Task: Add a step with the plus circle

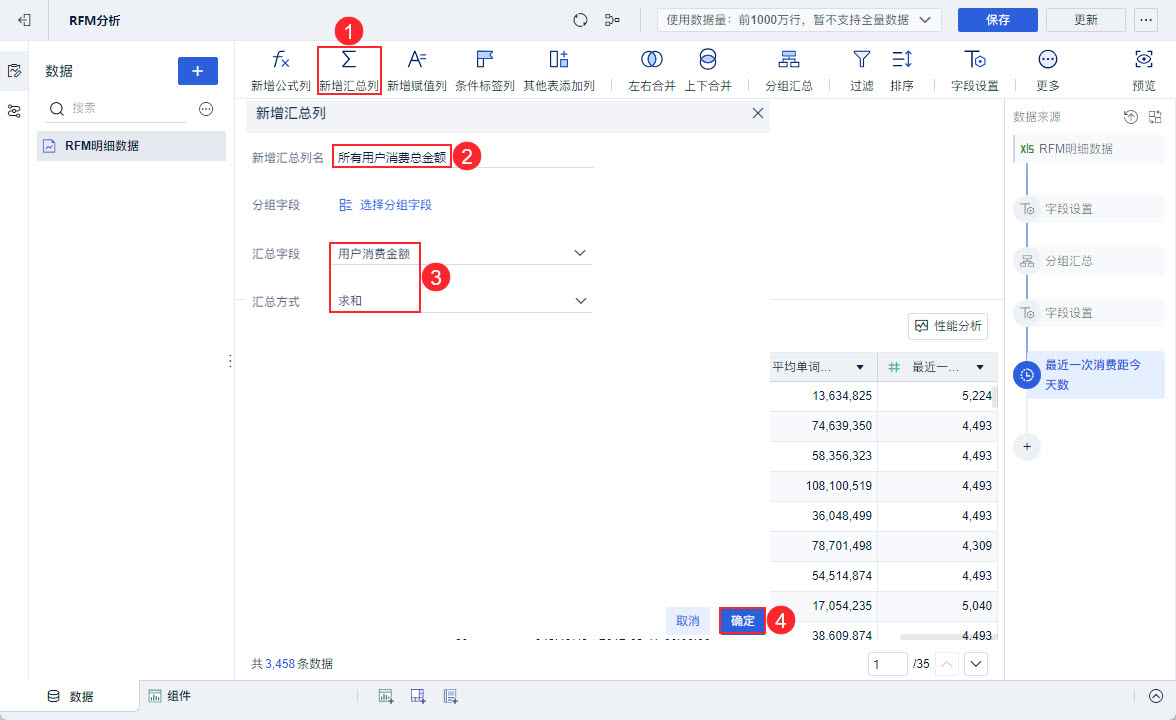Action: (1027, 447)
